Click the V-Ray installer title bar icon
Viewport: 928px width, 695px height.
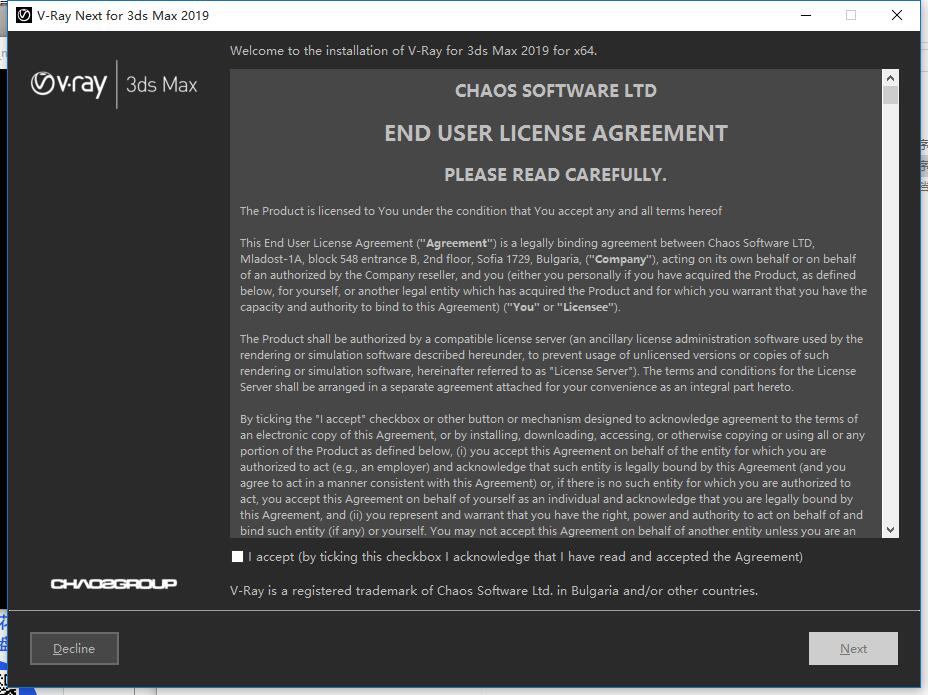[x=24, y=15]
